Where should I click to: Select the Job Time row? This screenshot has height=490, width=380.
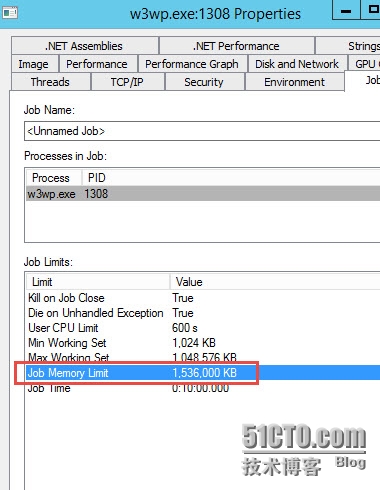[203, 388]
